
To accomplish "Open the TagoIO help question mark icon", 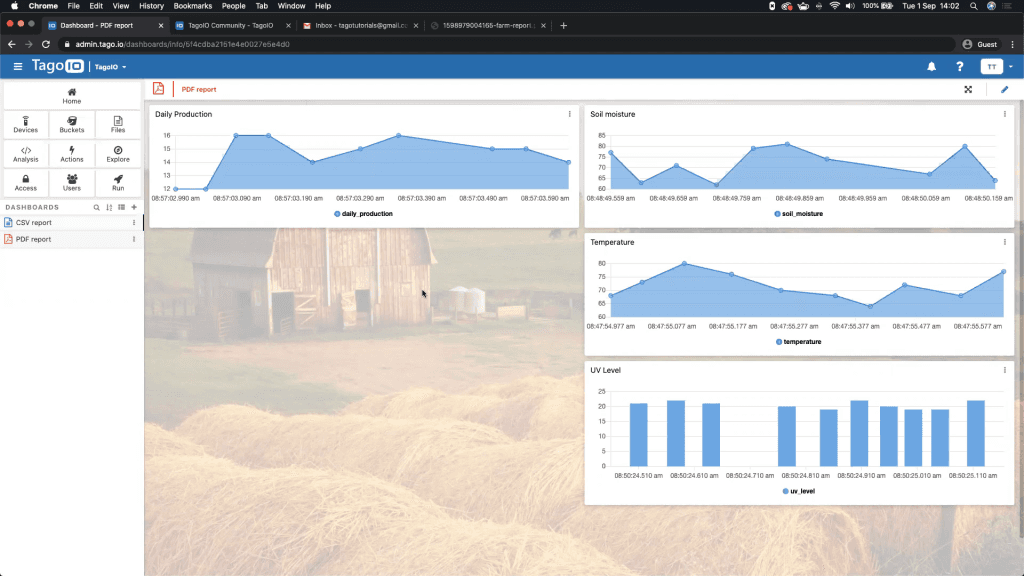I will (x=959, y=65).
